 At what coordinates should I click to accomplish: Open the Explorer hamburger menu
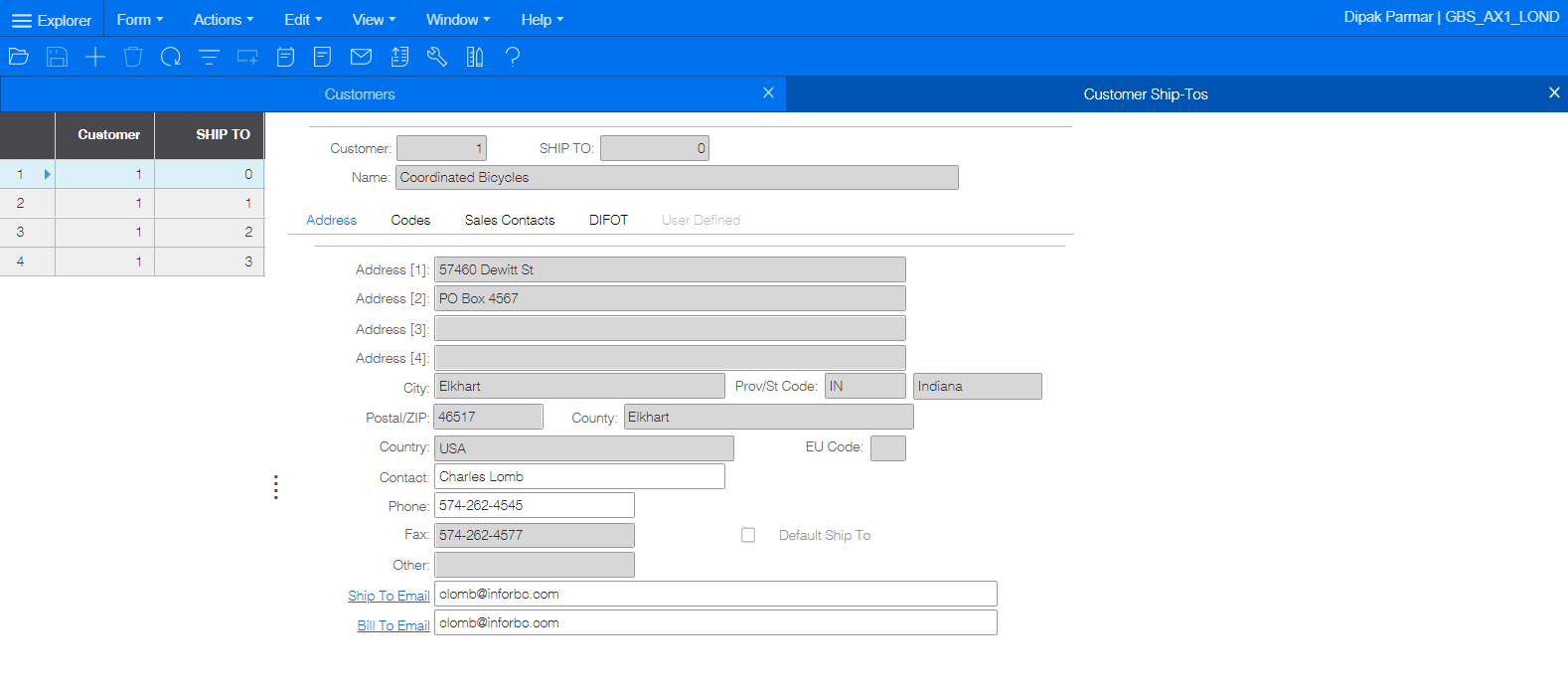point(51,20)
